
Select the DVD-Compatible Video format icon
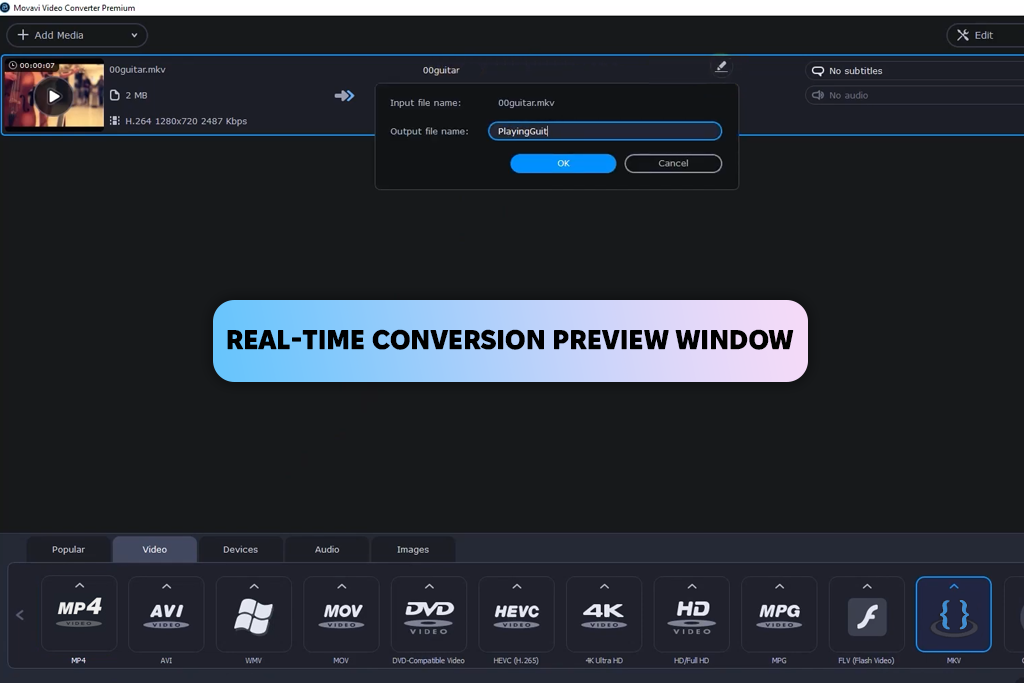tap(429, 613)
